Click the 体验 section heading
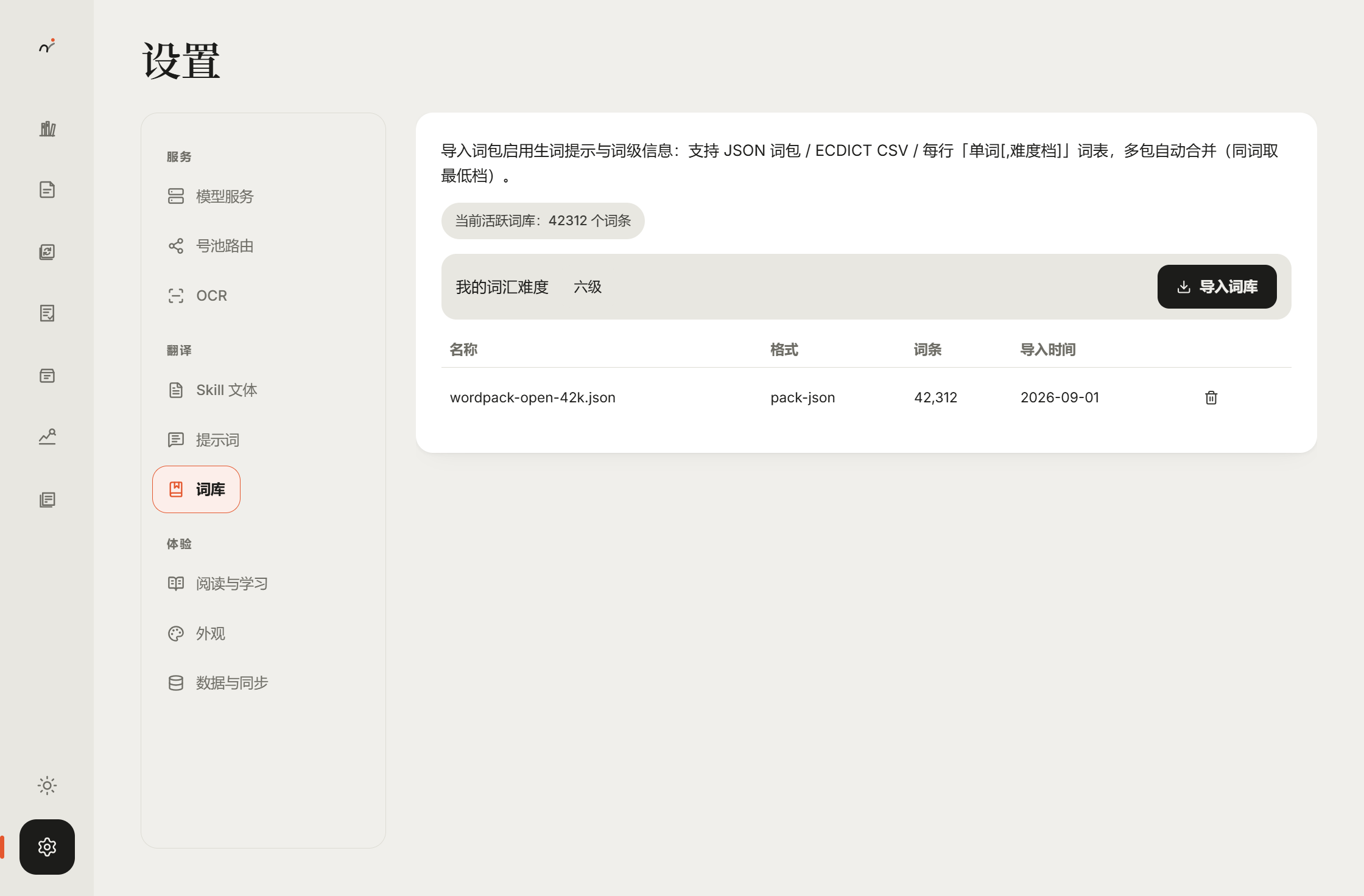Screen dimensions: 1364x896 179,544
